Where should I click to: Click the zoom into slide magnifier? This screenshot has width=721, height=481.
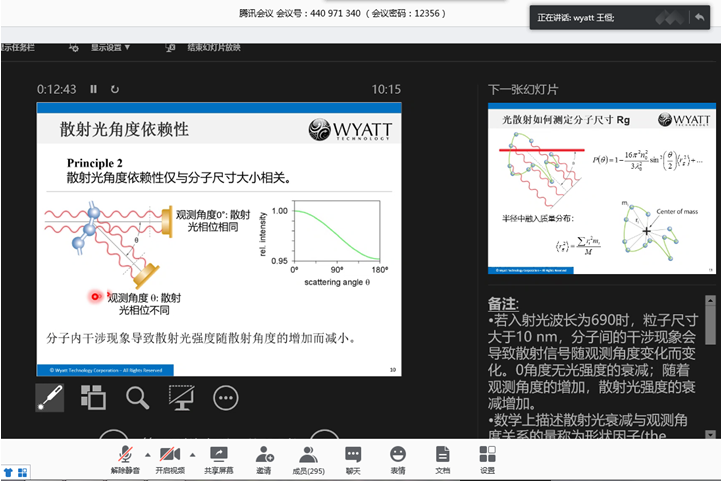point(138,397)
